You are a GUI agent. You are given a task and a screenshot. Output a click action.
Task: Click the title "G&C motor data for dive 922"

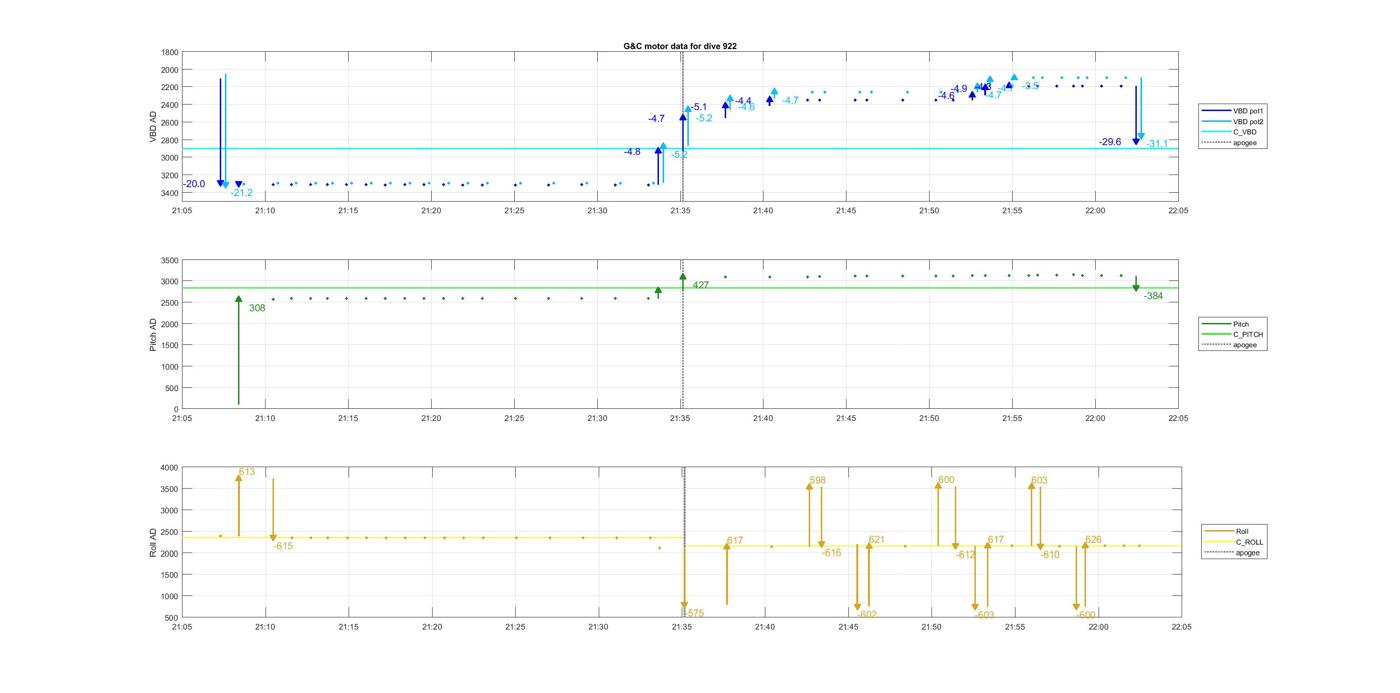coord(680,46)
